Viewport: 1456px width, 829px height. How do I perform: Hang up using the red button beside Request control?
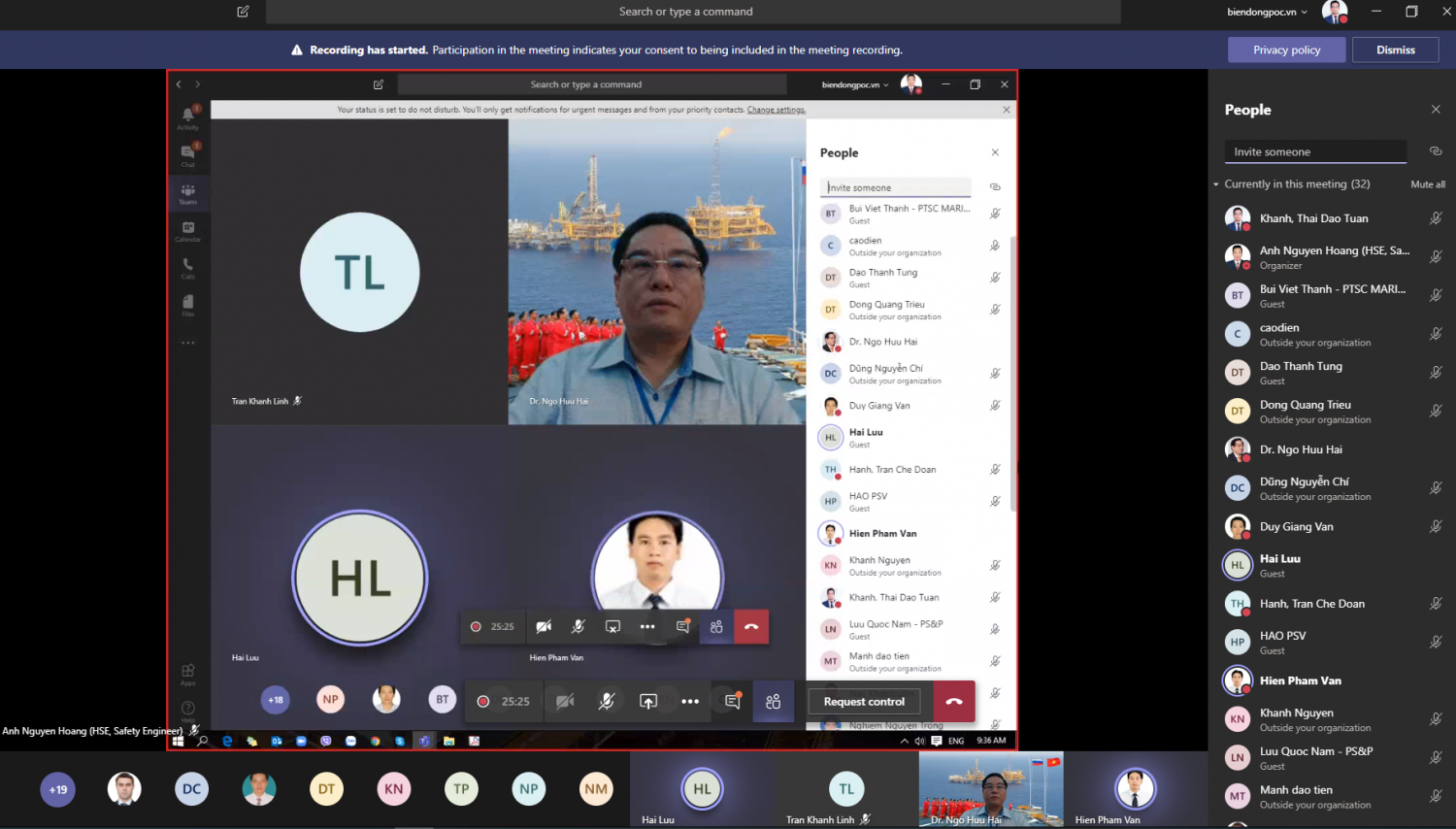point(954,702)
